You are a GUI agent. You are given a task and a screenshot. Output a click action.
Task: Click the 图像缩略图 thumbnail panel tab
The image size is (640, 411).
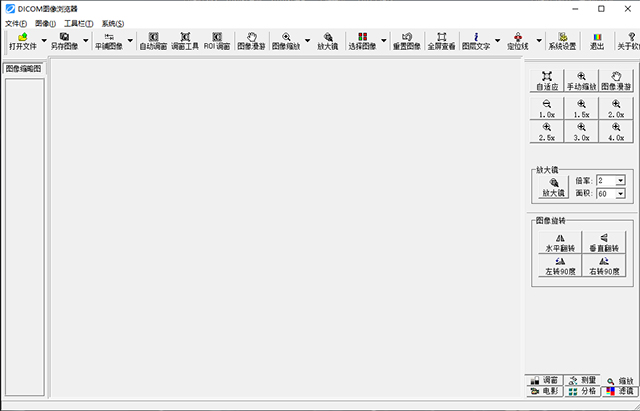[24, 69]
